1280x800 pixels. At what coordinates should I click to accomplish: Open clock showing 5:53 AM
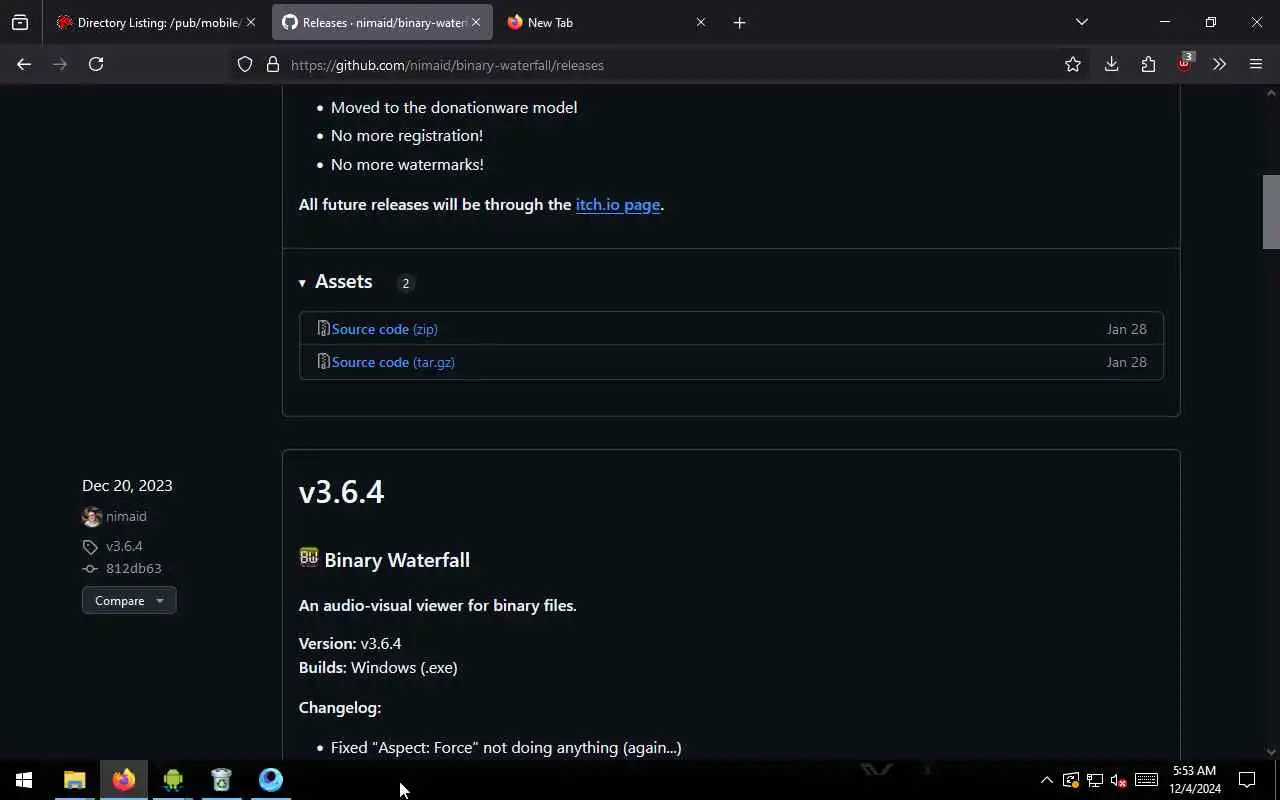click(x=1195, y=780)
